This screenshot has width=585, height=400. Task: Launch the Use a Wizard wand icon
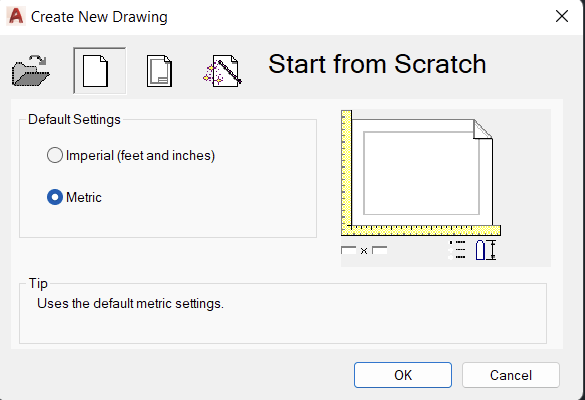pos(222,71)
